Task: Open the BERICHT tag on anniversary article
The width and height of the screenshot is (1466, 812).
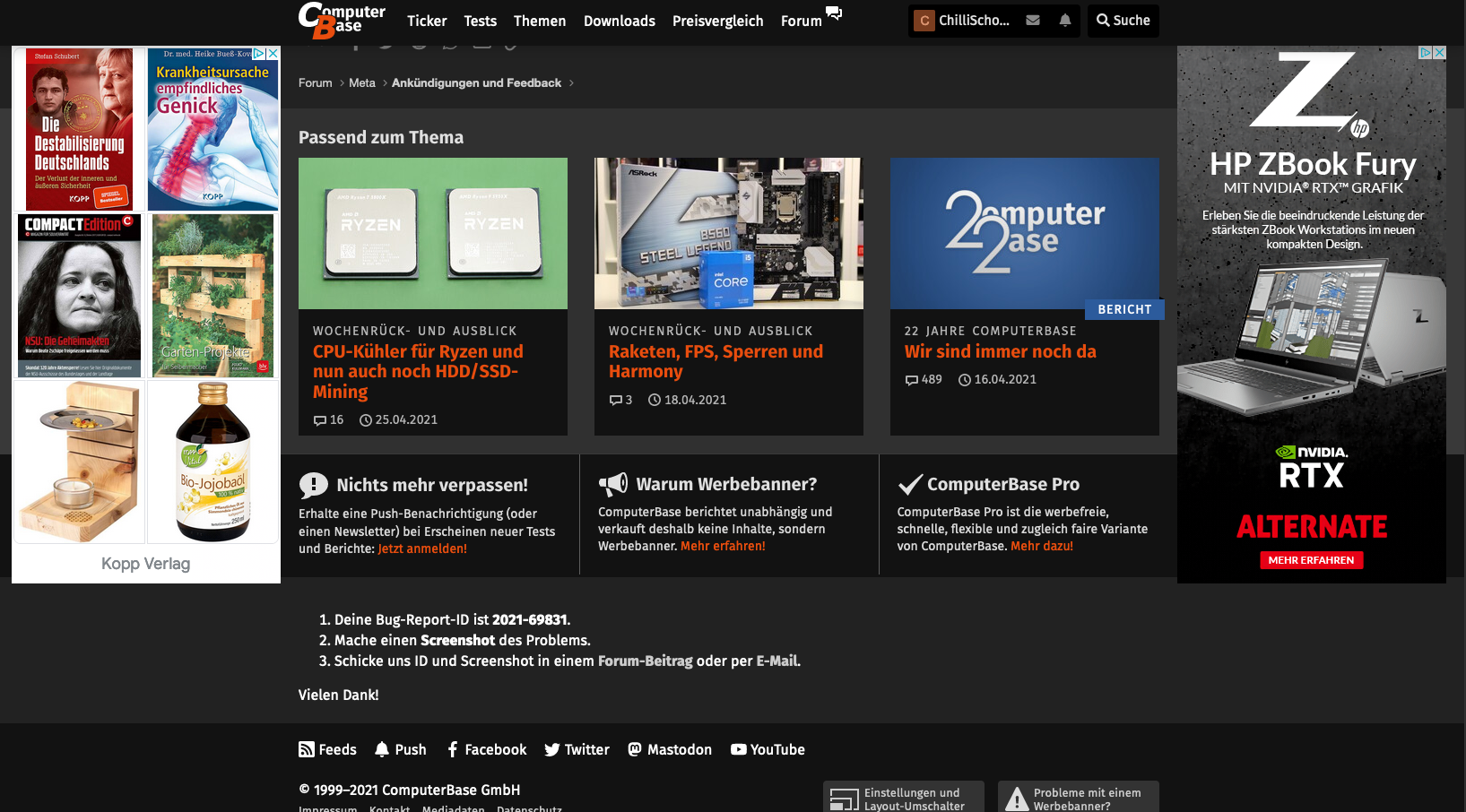Action: (x=1124, y=309)
